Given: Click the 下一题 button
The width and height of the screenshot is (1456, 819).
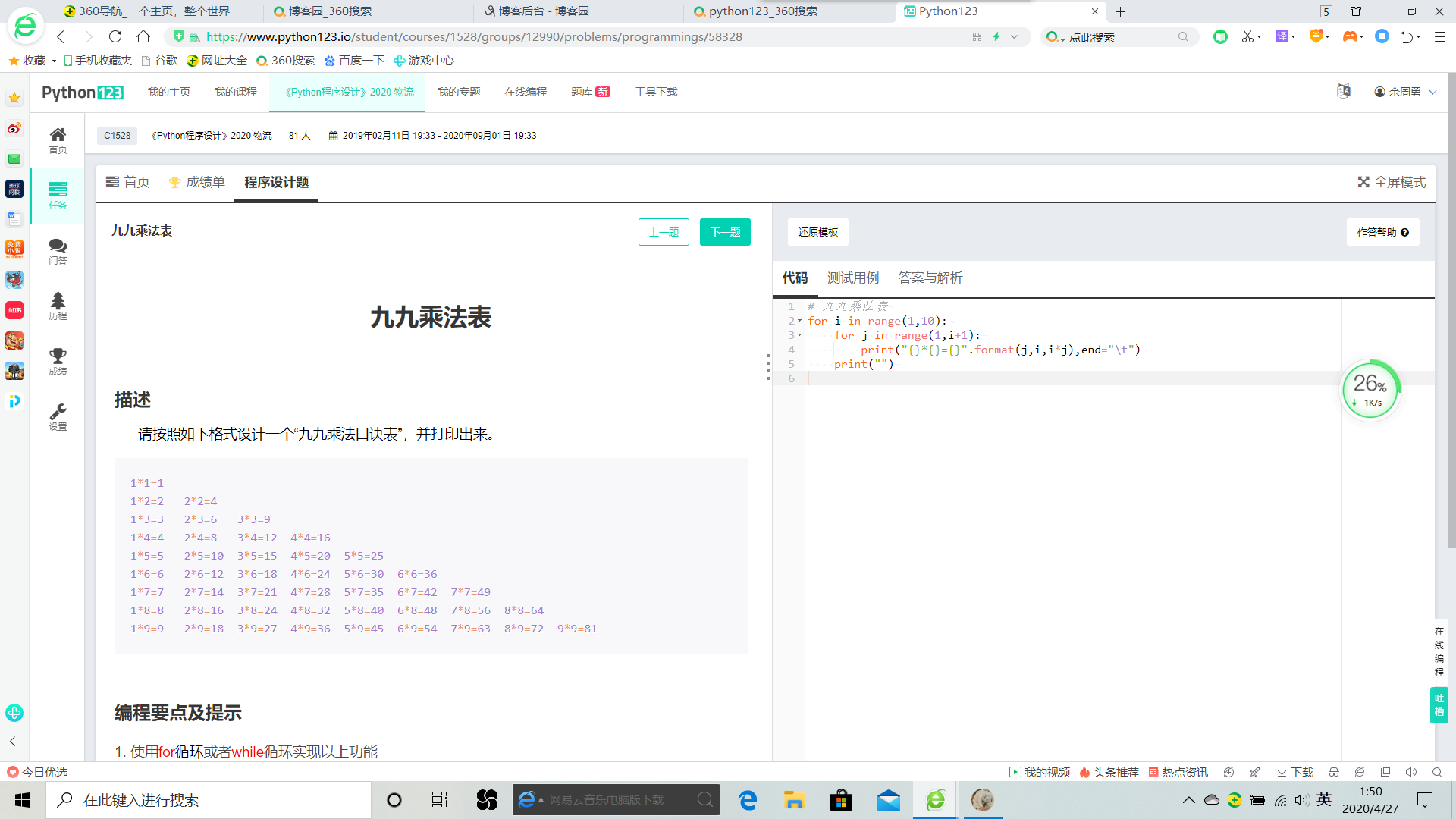Looking at the screenshot, I should pyautogui.click(x=724, y=232).
